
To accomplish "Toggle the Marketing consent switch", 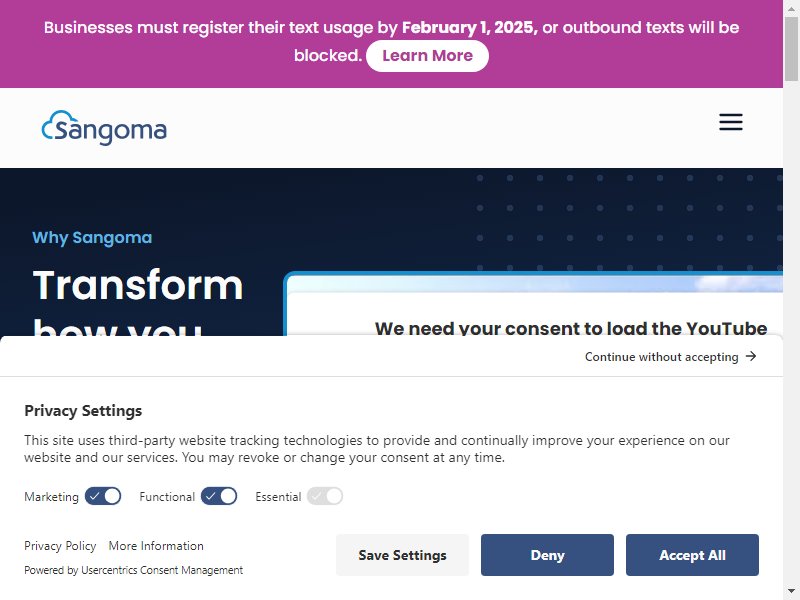I will click(x=103, y=496).
